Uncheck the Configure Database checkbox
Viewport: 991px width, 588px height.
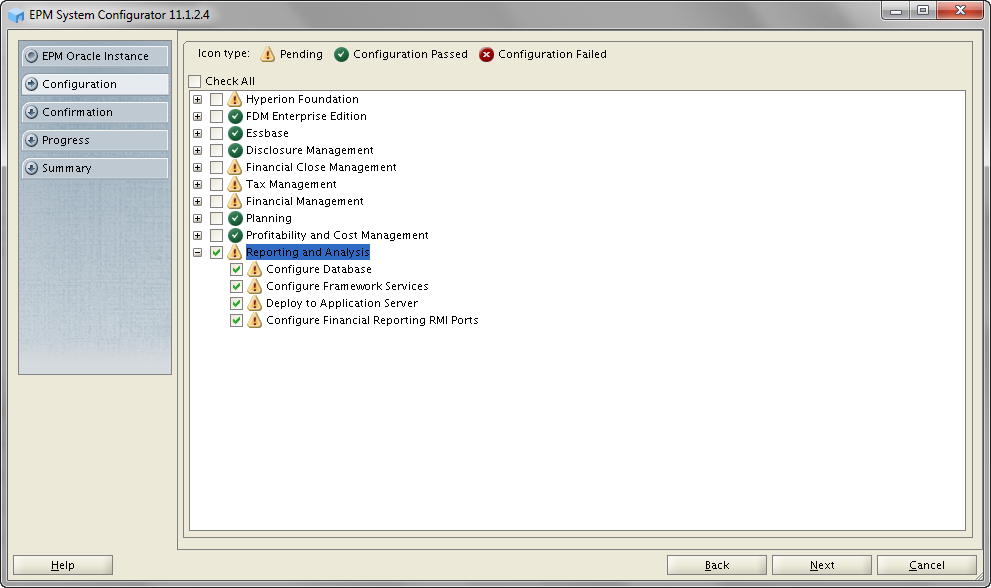(x=236, y=269)
